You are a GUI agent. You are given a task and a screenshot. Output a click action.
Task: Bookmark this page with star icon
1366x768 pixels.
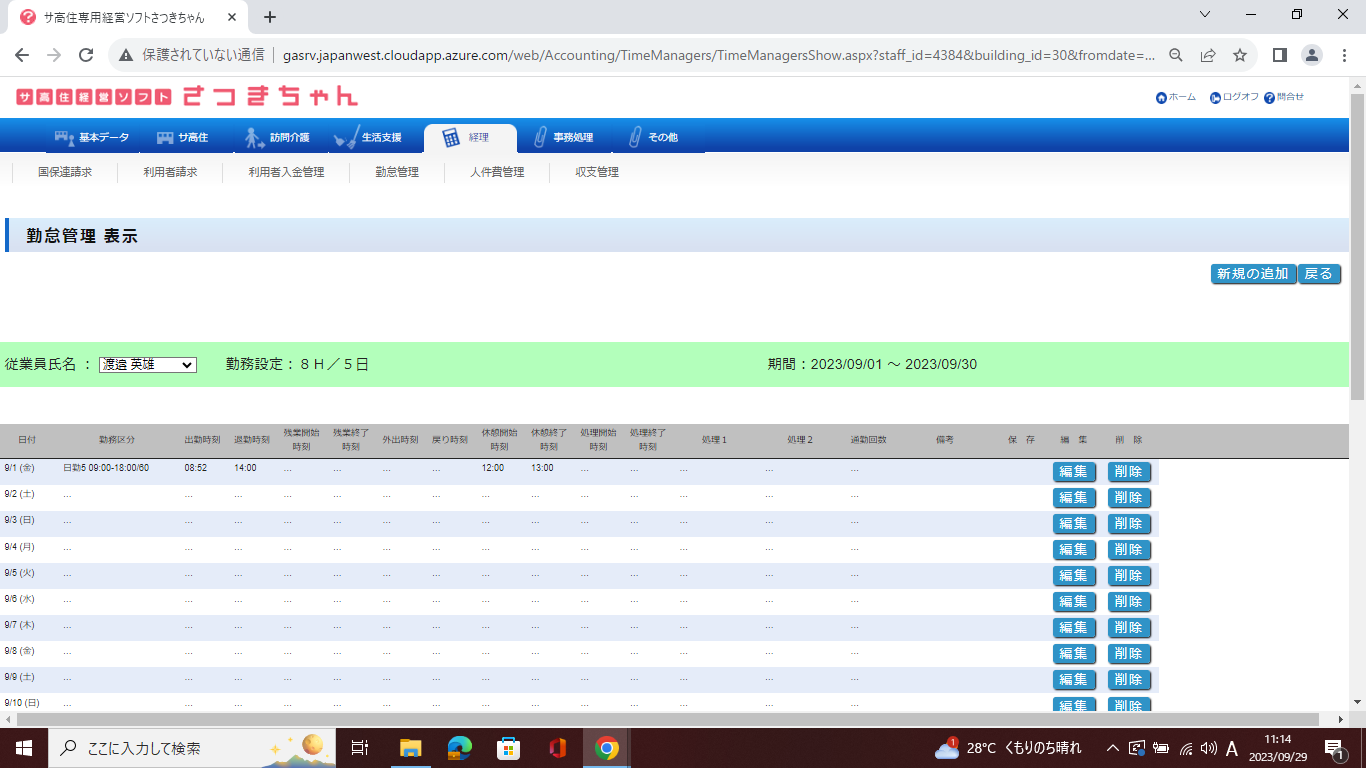point(1240,55)
